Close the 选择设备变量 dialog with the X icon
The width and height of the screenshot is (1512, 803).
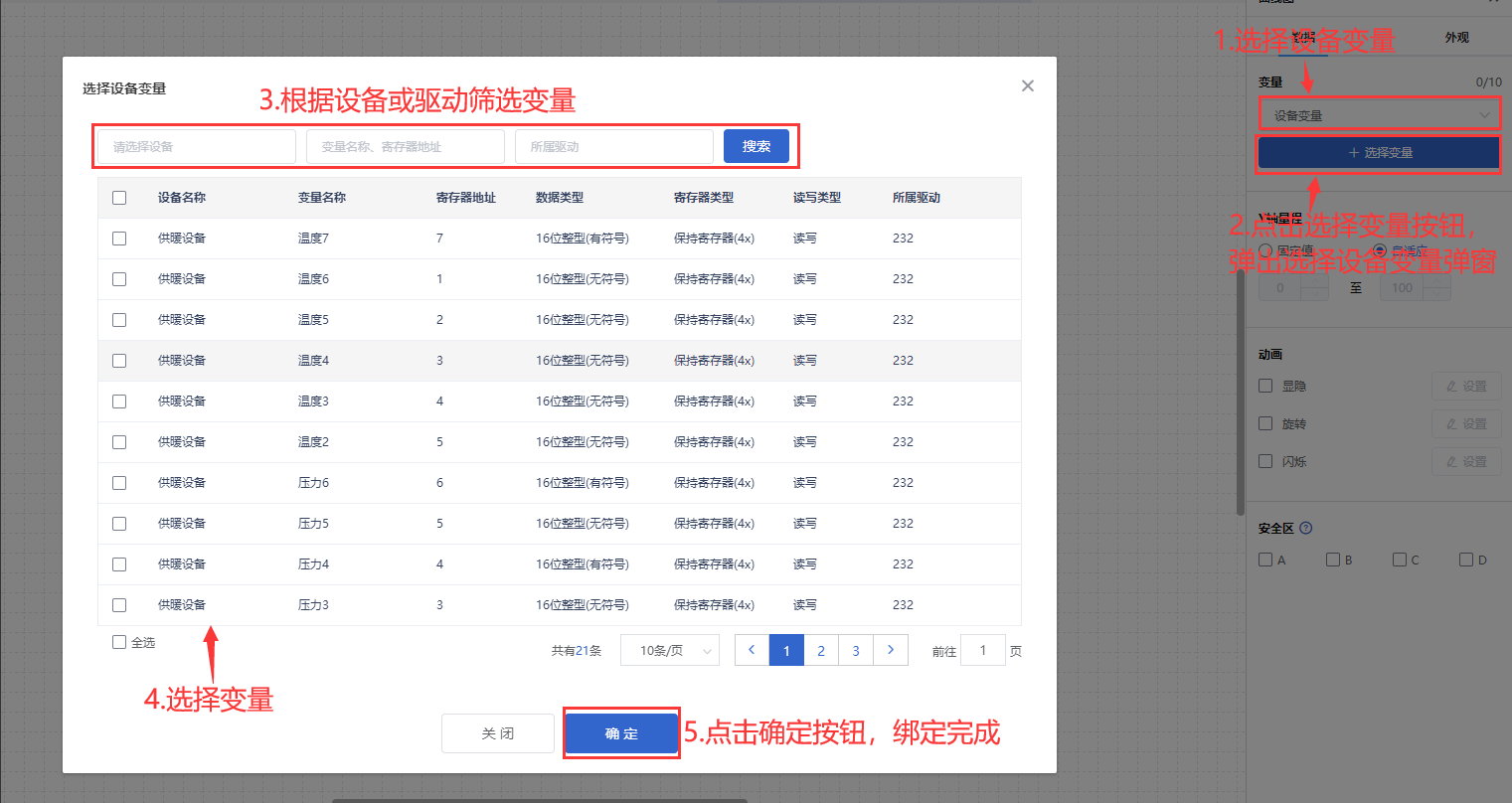click(1028, 85)
